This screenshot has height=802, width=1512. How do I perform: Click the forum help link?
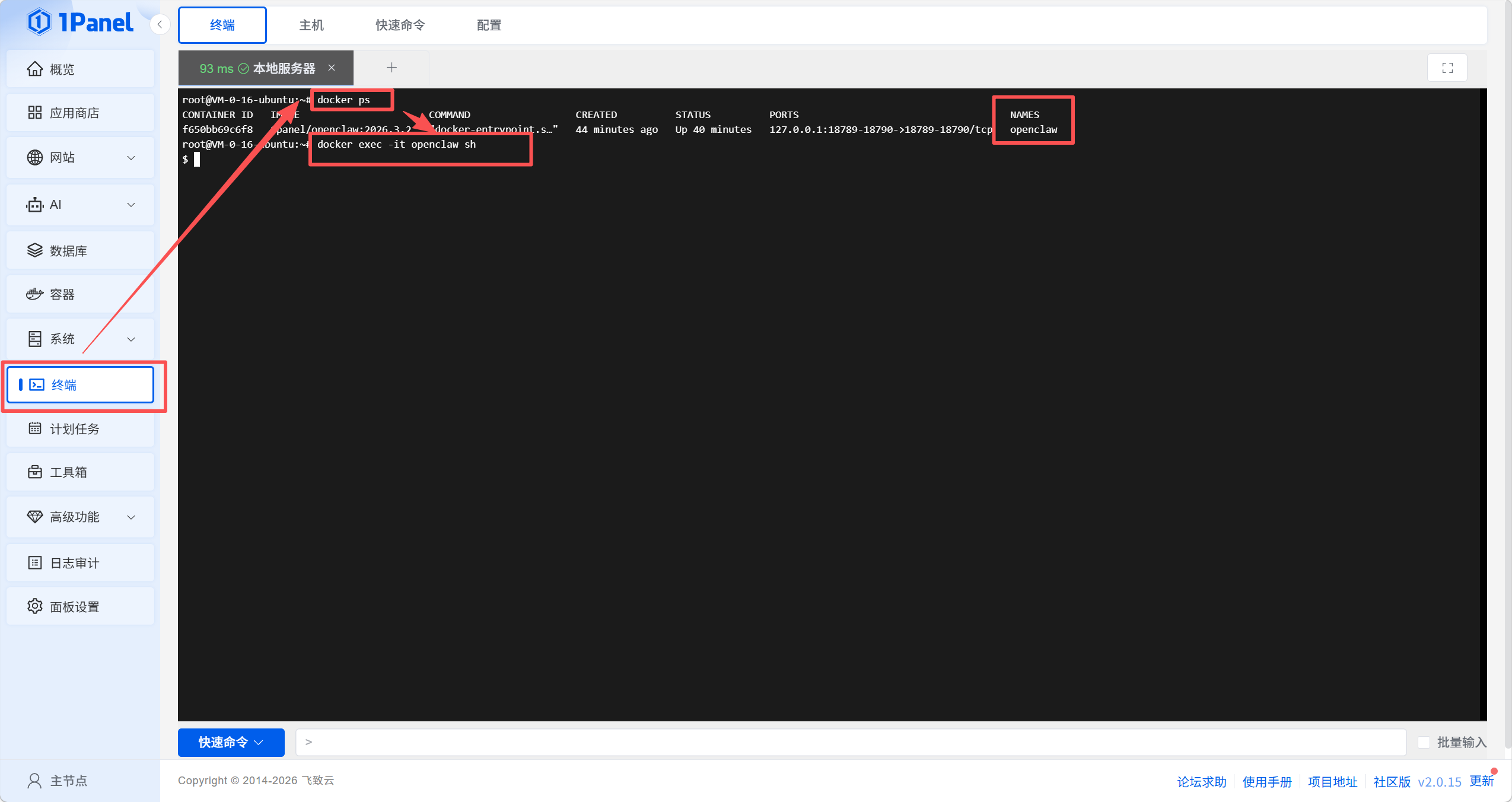coord(1201,782)
